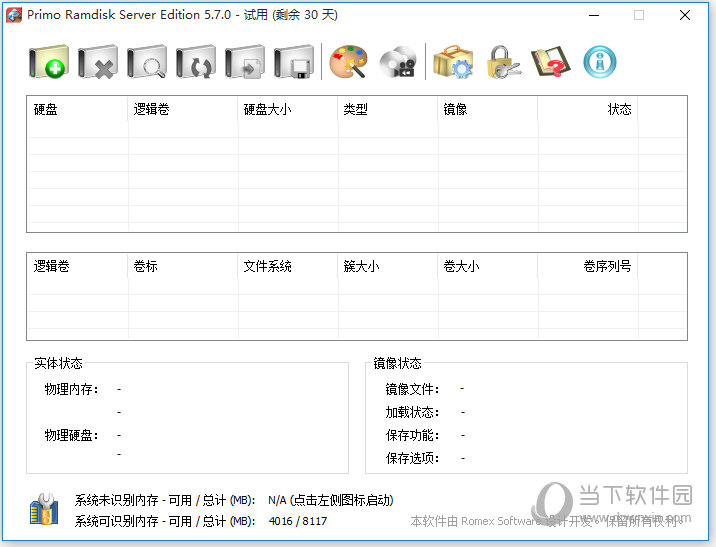Open help book with question mark
Viewport: 716px width, 547px height.
coord(551,62)
